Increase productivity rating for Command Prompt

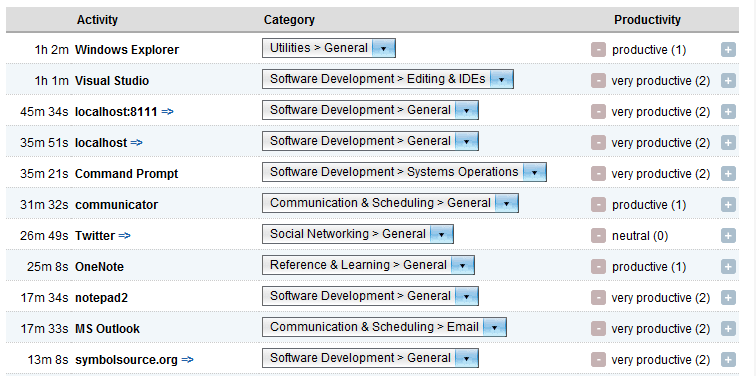pyautogui.click(x=728, y=174)
